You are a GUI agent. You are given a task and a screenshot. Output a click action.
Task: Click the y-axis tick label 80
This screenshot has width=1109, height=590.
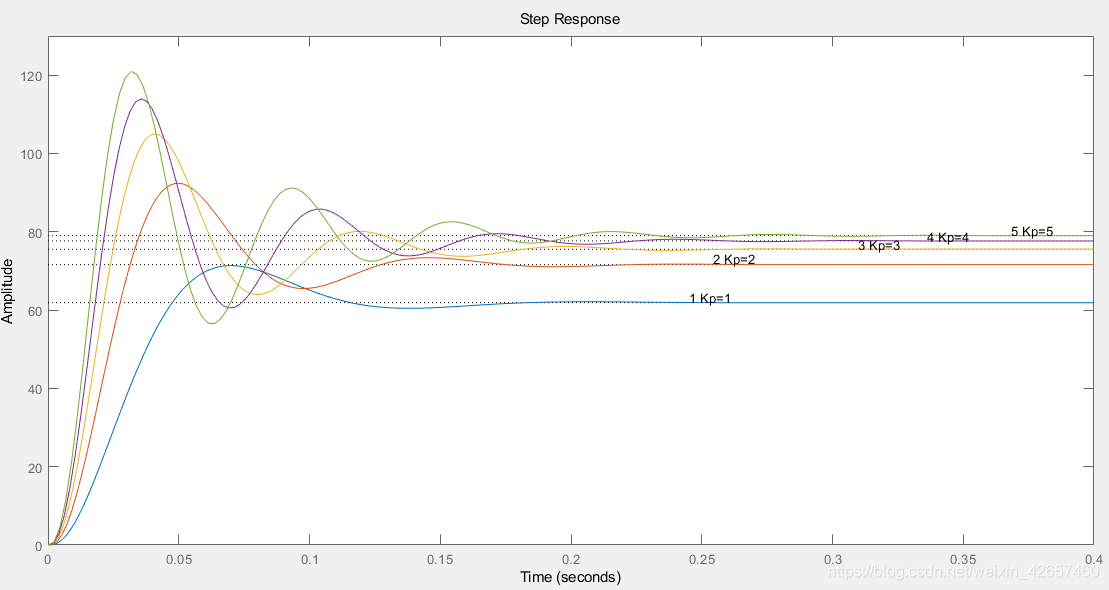pyautogui.click(x=34, y=233)
